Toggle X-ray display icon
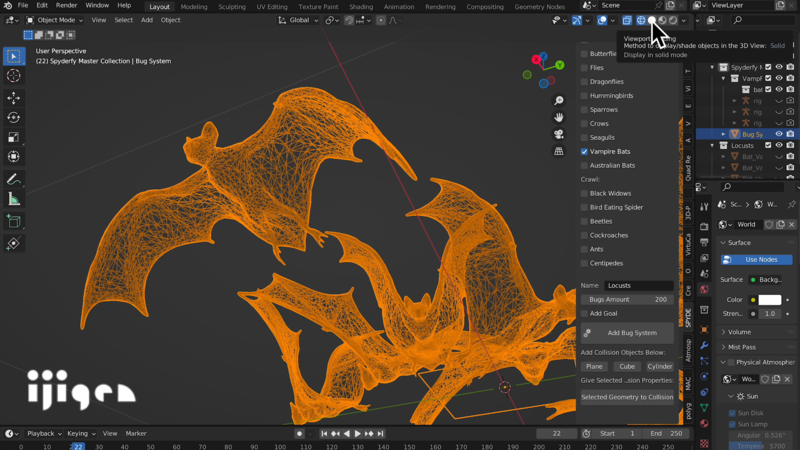 point(627,20)
